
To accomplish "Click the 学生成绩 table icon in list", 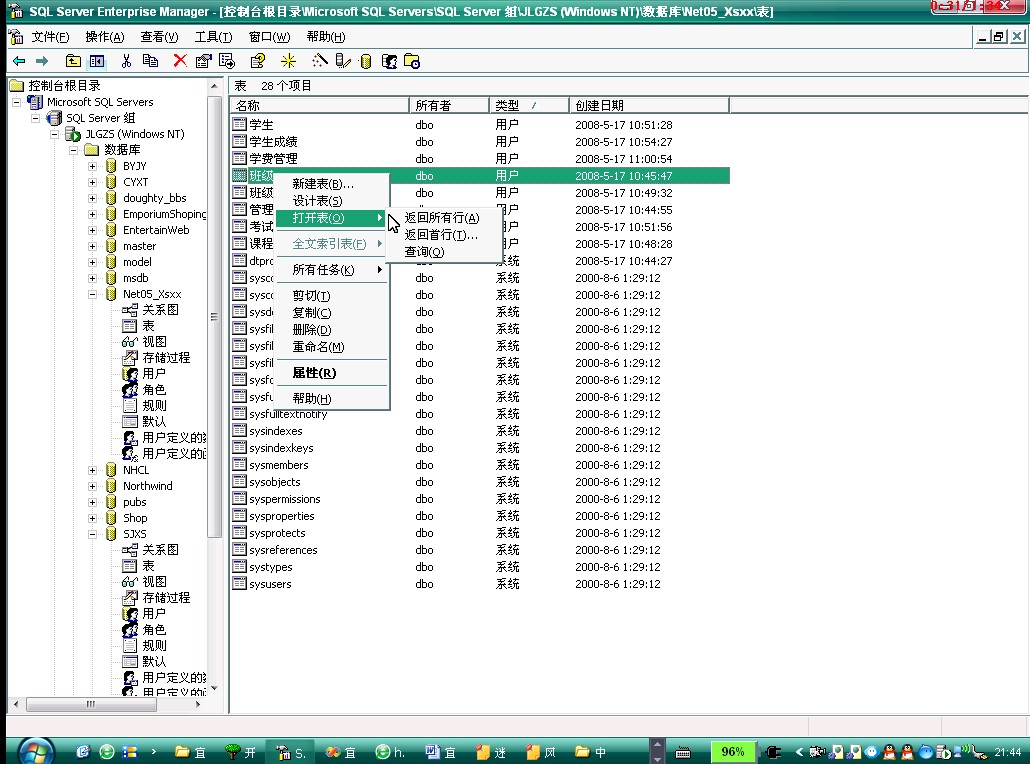I will click(240, 141).
